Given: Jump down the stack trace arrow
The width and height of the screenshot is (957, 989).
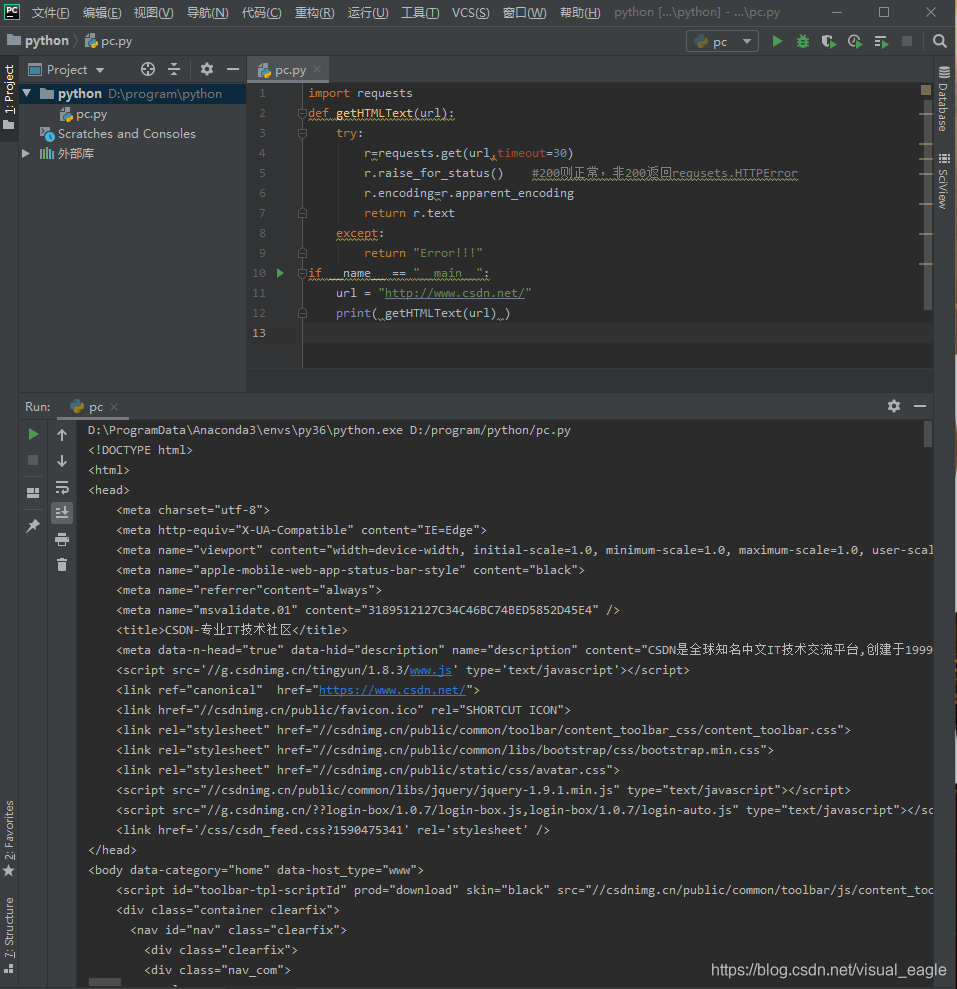Looking at the screenshot, I should coord(62,461).
